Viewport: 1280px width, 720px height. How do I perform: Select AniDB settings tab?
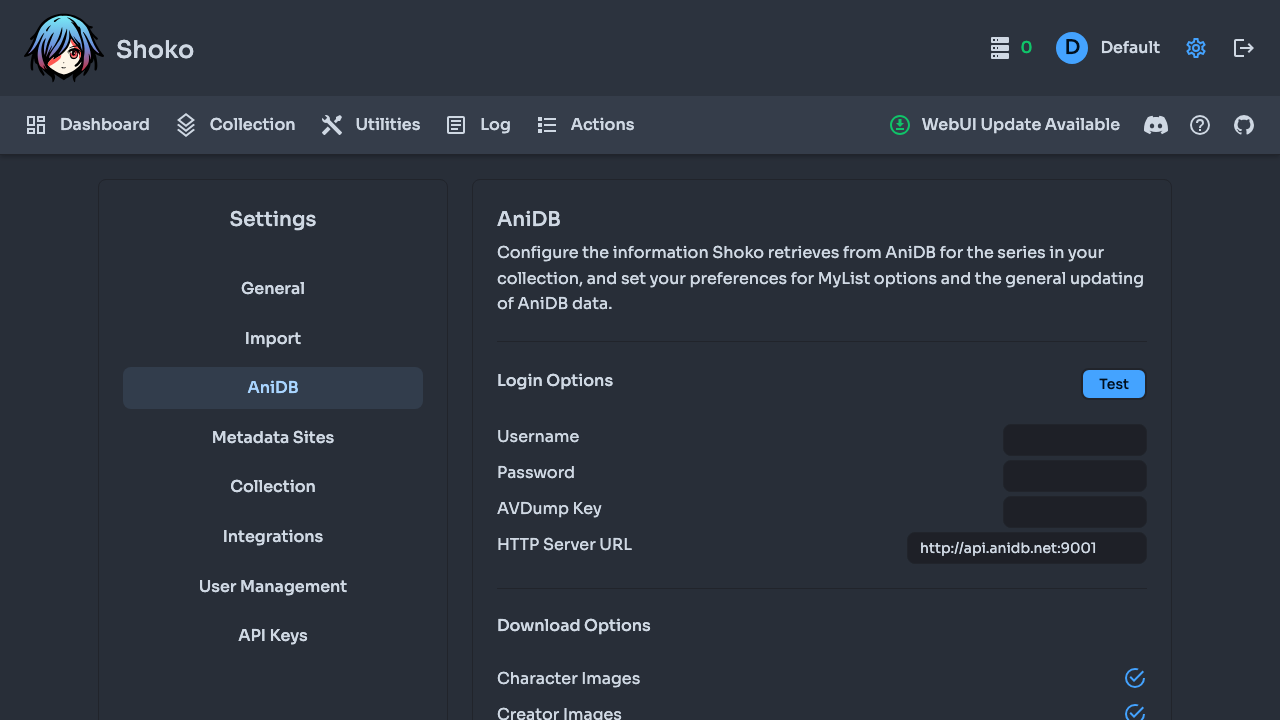coord(273,388)
